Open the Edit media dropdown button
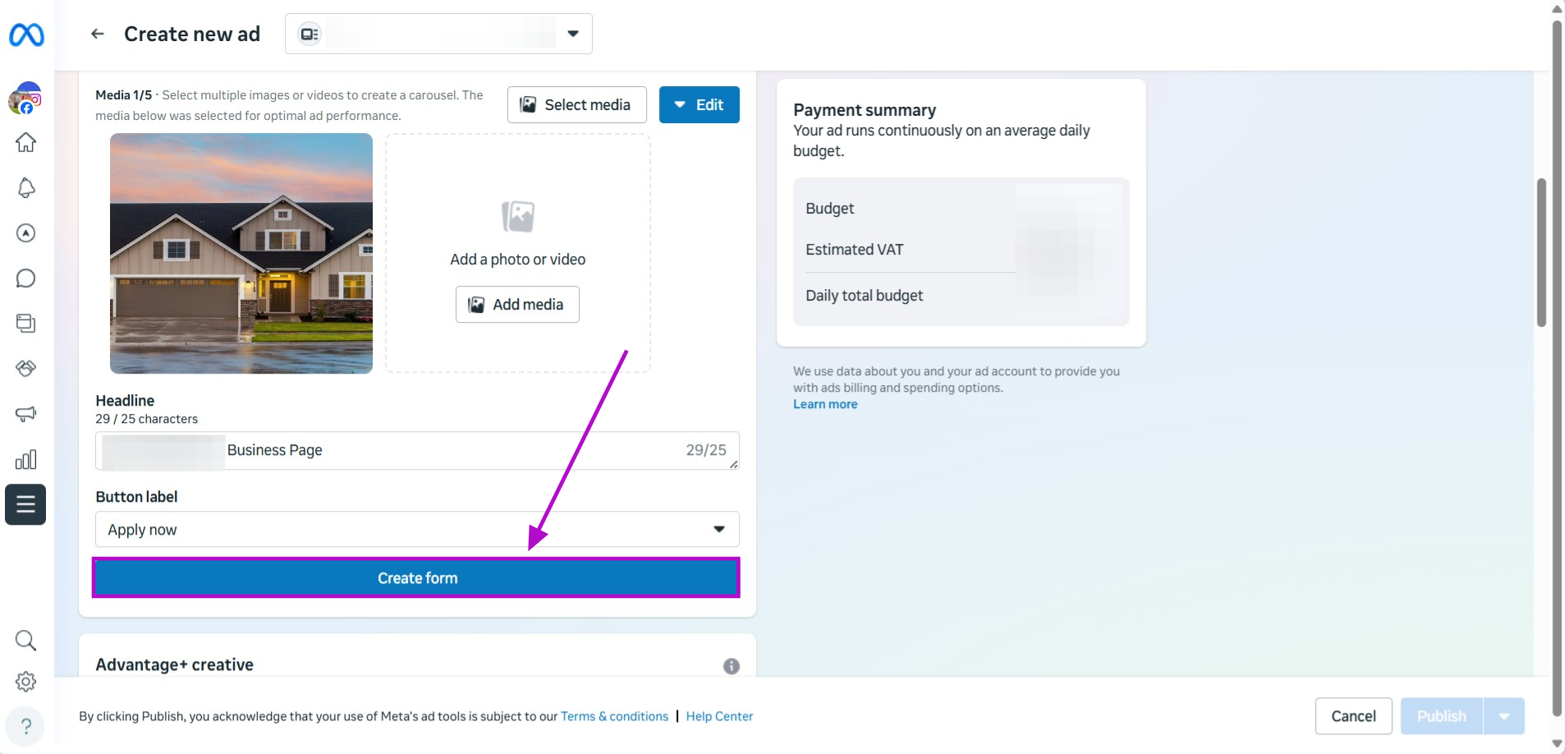Viewport: 1568px width, 754px height. [x=699, y=105]
